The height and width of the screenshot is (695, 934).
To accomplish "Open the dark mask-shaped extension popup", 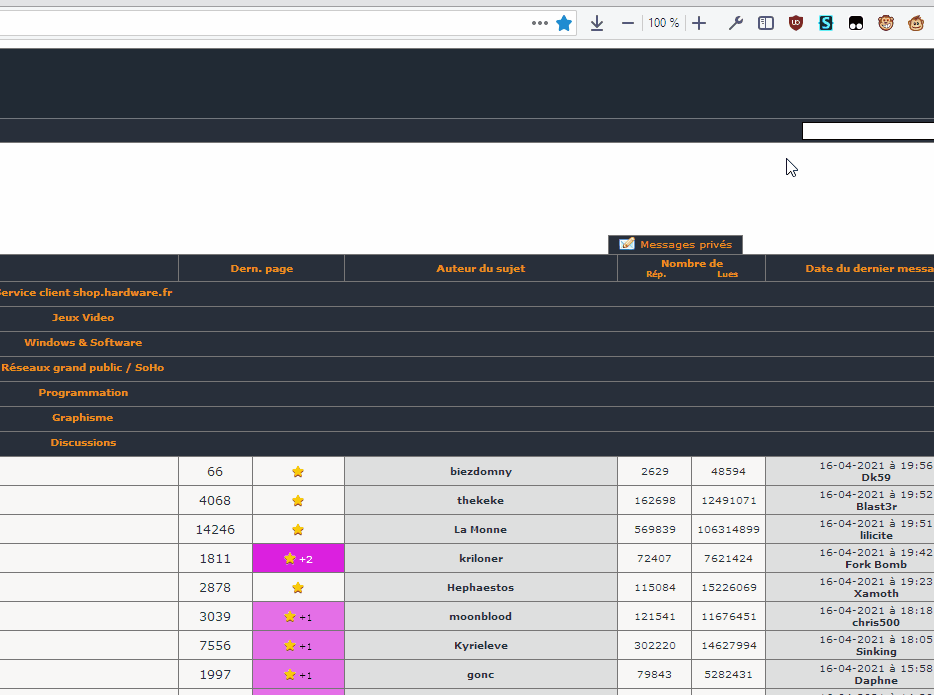I will (856, 22).
